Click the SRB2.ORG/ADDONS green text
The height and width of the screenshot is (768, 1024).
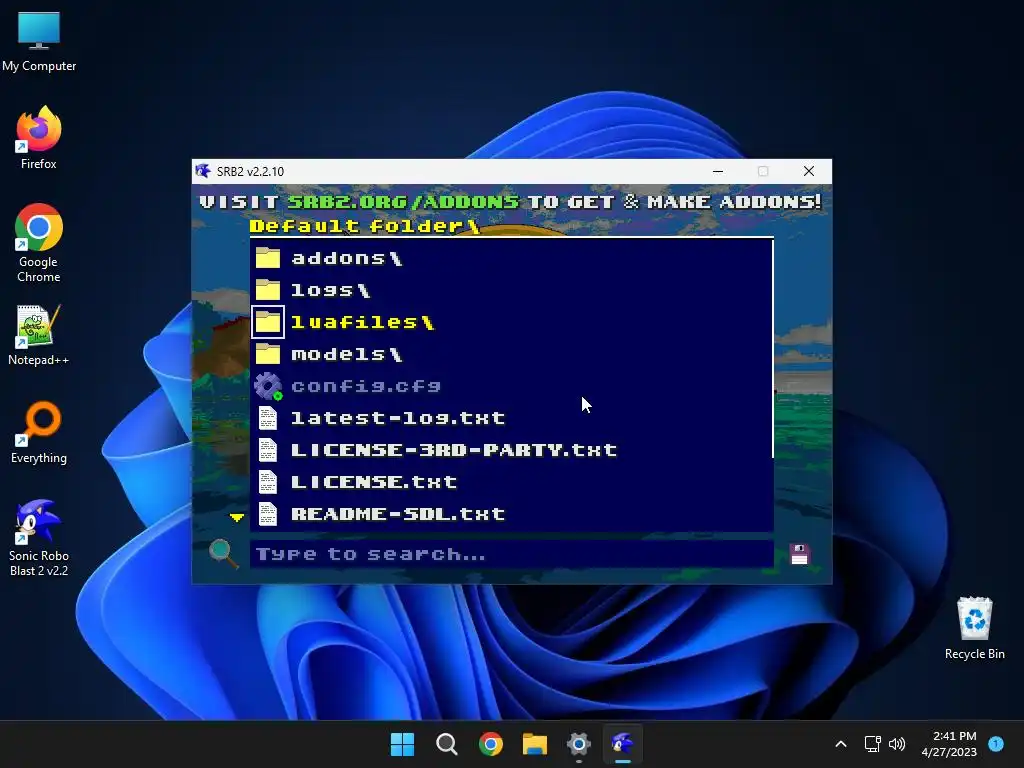pos(403,202)
